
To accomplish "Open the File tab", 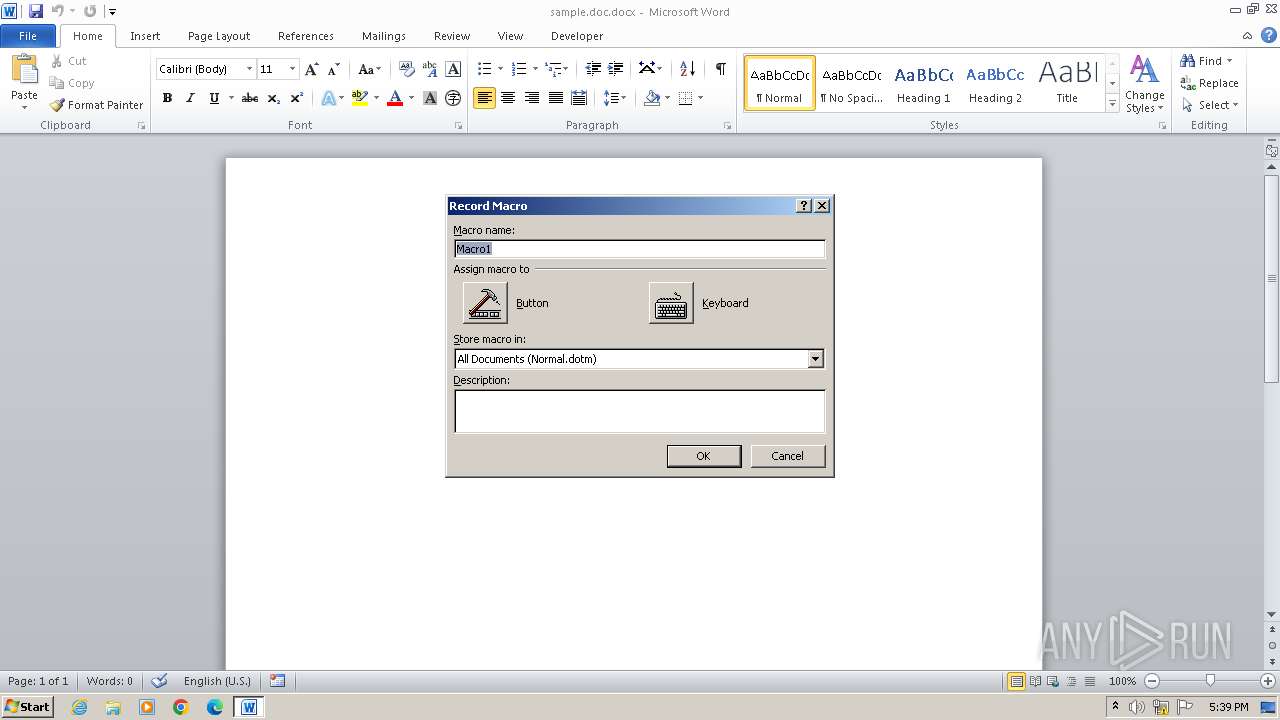I will (x=28, y=36).
